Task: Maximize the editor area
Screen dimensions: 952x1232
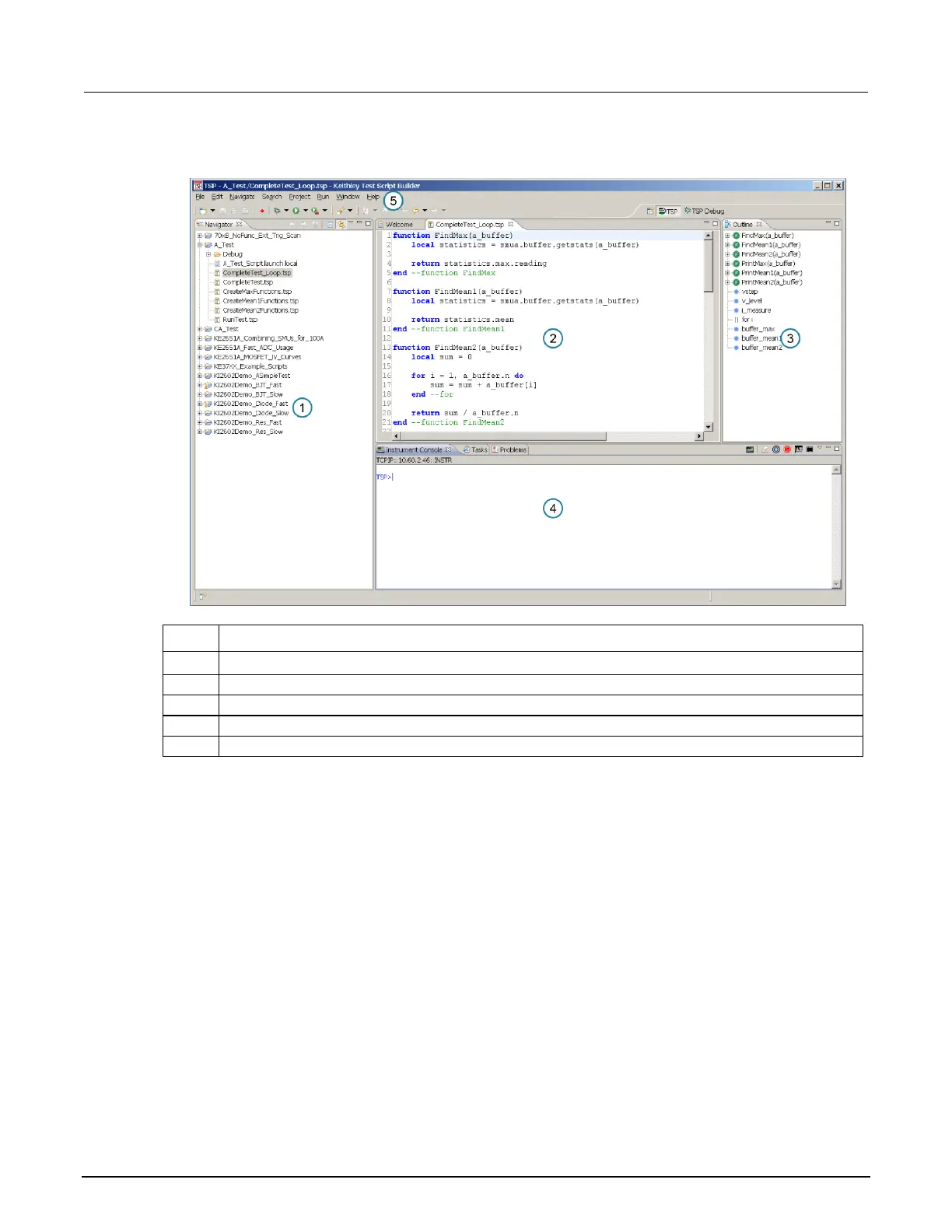Action: (716, 223)
